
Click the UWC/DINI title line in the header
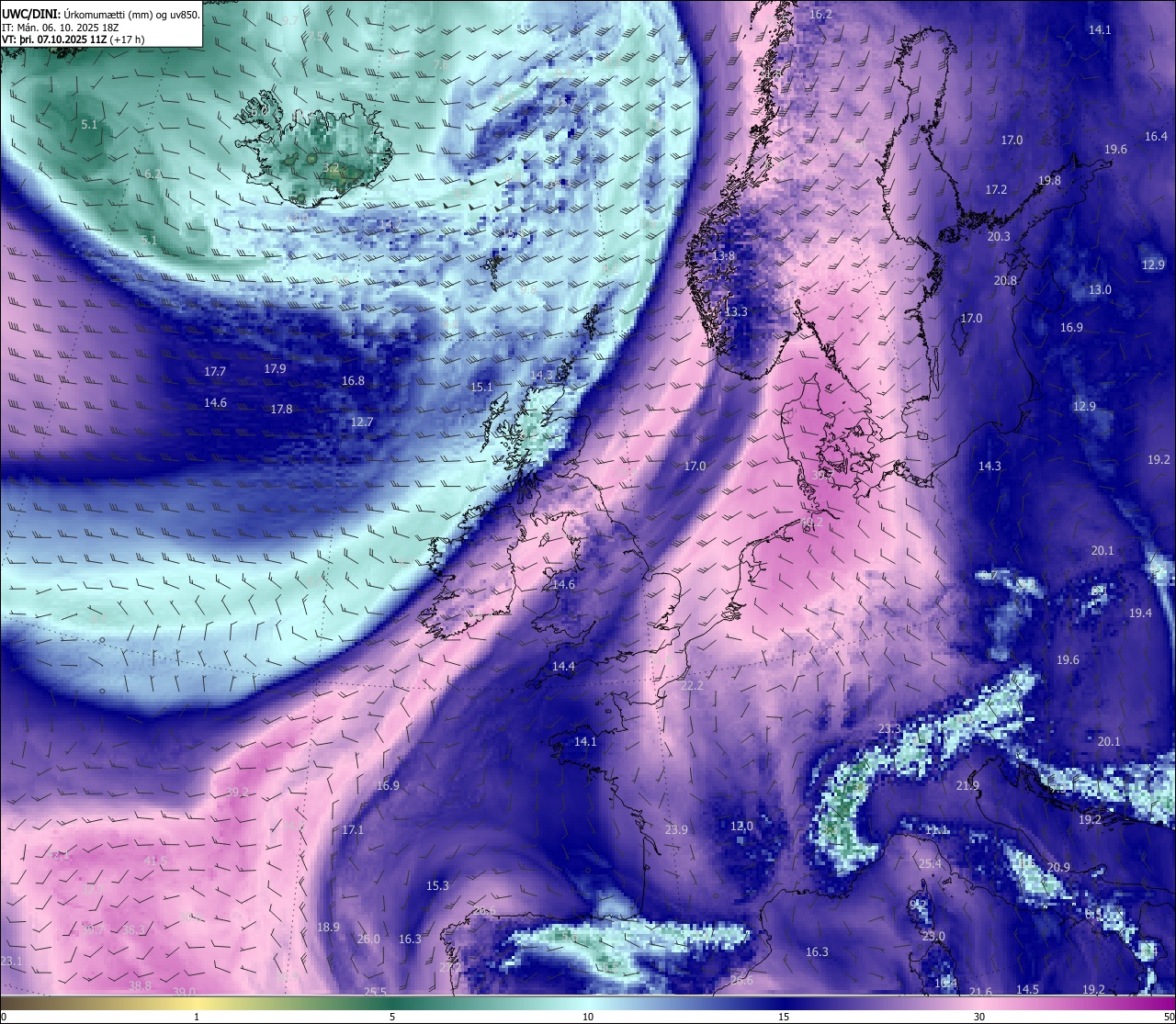tap(101, 13)
